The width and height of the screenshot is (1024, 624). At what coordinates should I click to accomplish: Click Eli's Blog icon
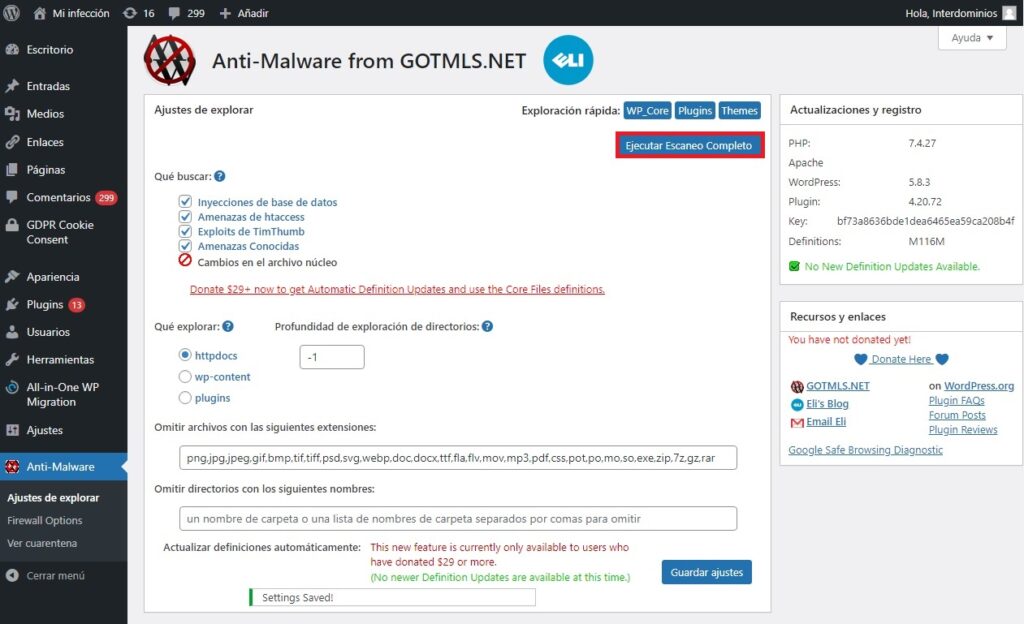[797, 404]
